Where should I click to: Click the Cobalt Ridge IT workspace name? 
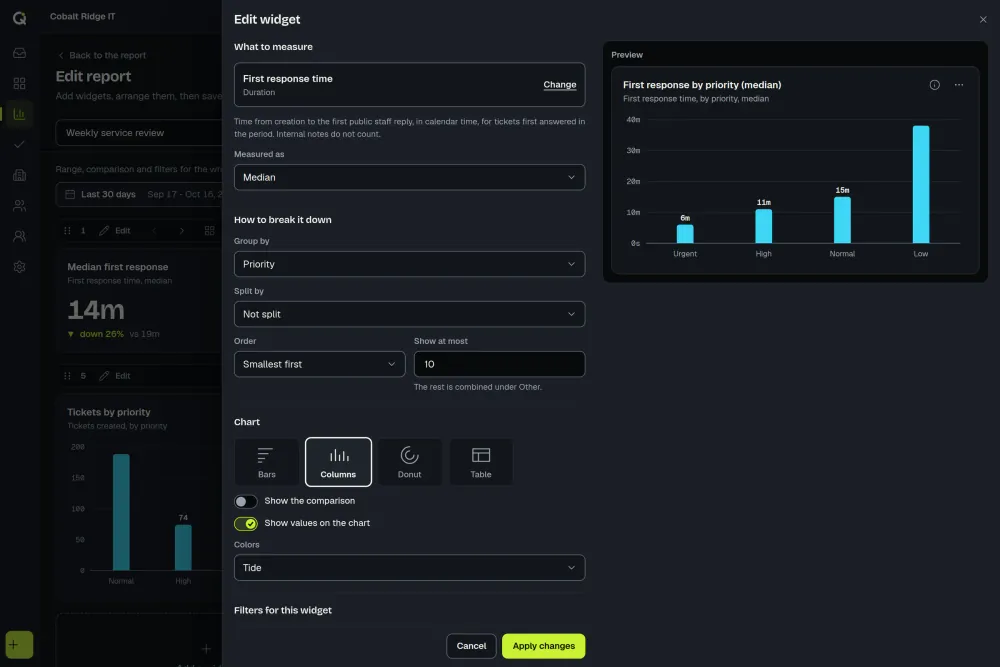pos(83,17)
